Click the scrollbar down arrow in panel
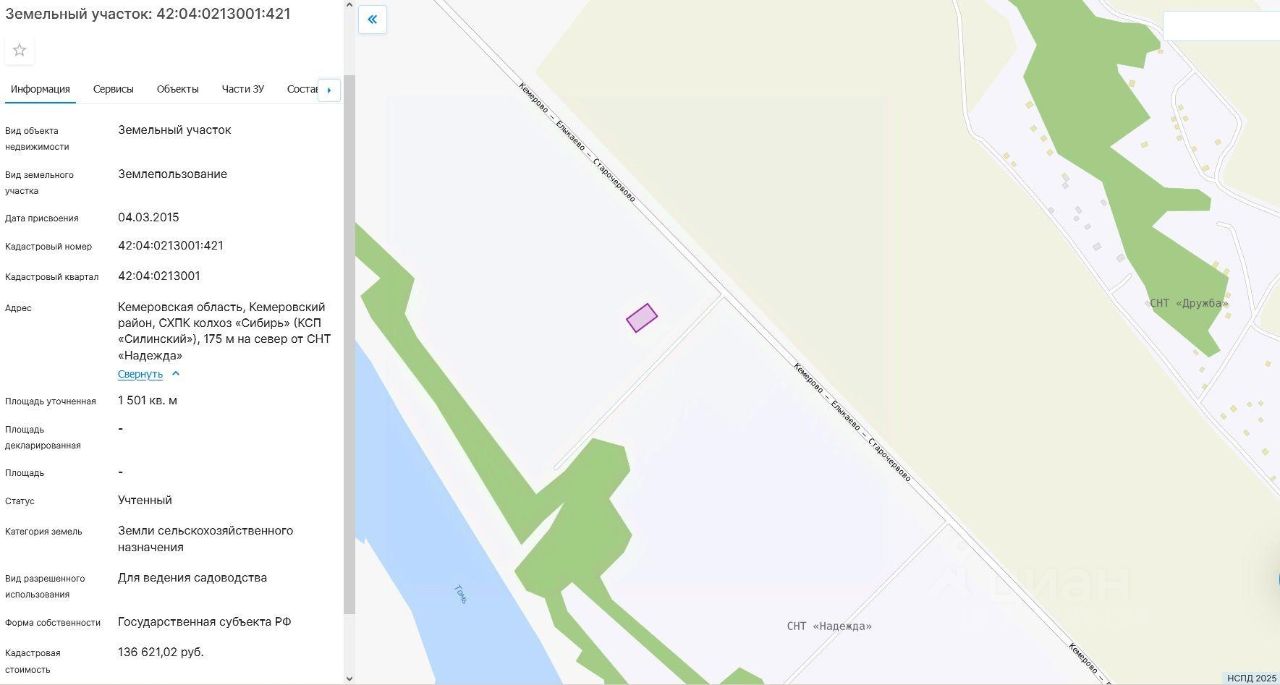Image resolution: width=1280 pixels, height=685 pixels. pyautogui.click(x=349, y=678)
